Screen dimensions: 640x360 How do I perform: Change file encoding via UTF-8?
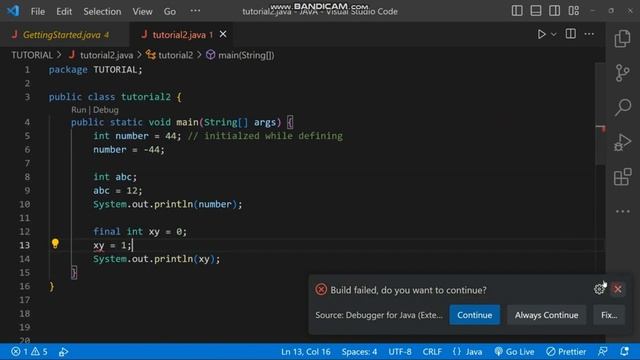(400, 351)
